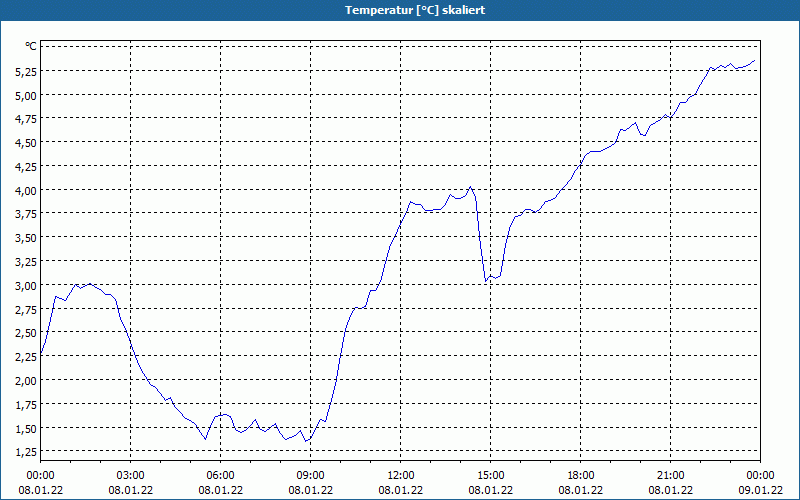Pick the 15:00 time axis label
Viewport: 800px width, 500px height.
491,476
